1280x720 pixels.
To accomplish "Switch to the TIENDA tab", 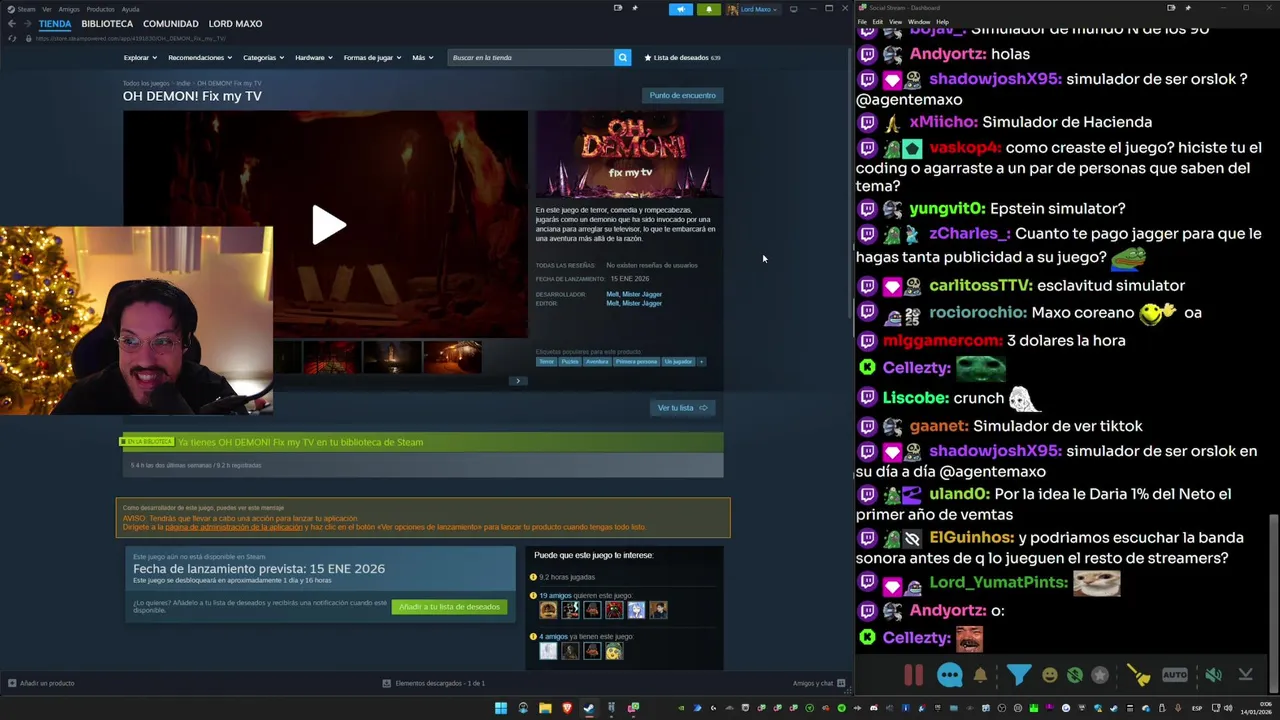I will tap(55, 23).
